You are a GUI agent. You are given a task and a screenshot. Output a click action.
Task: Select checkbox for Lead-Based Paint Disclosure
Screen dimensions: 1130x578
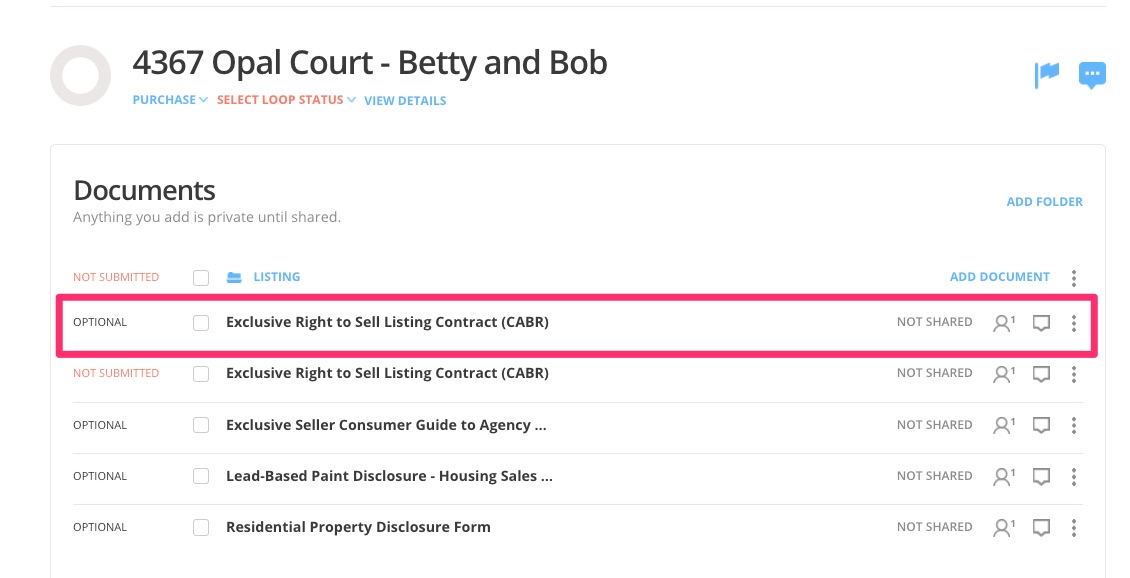pyautogui.click(x=201, y=476)
